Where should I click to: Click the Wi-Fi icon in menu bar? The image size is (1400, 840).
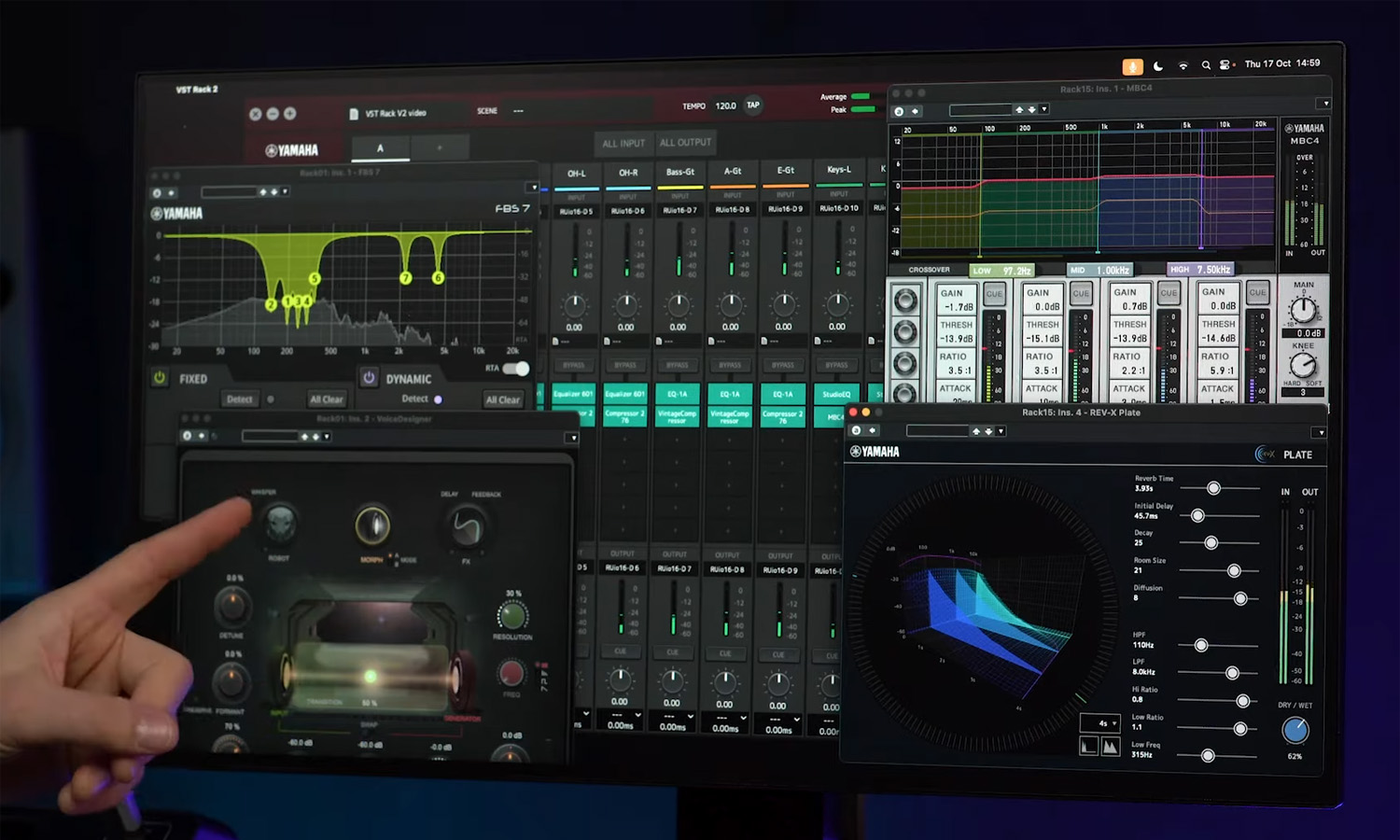(x=1183, y=66)
